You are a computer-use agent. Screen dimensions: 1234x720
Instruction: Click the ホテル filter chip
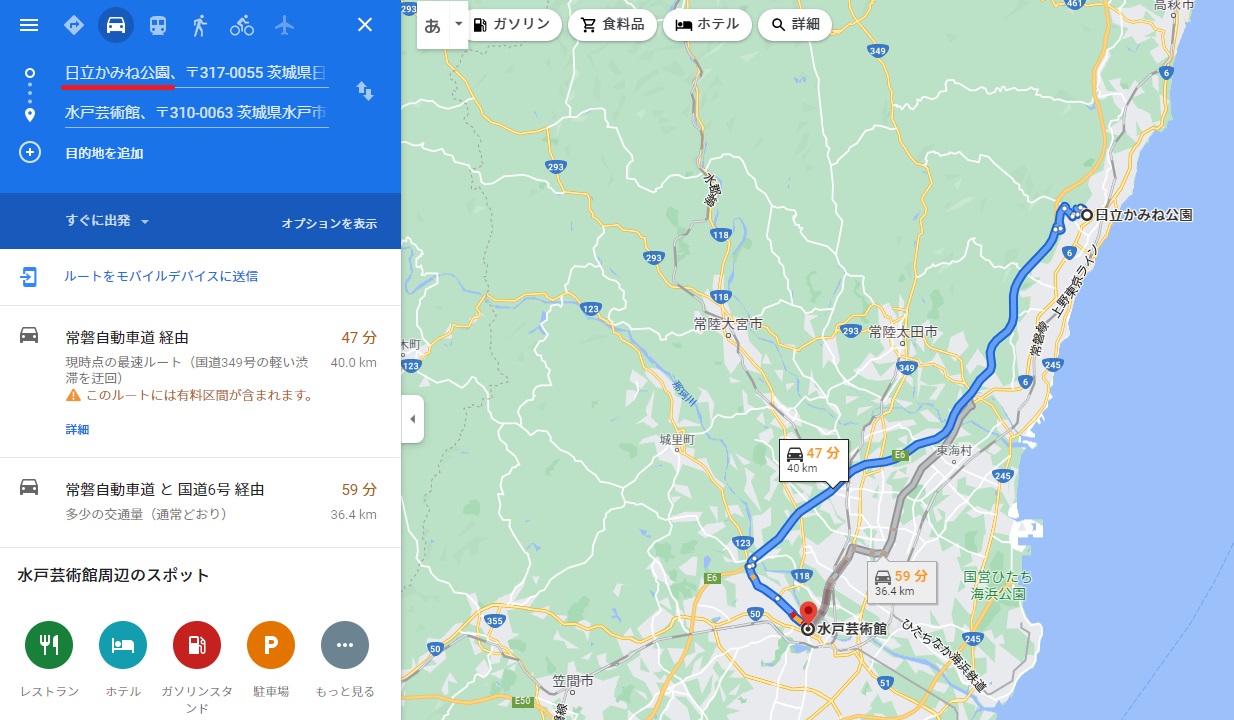click(708, 25)
